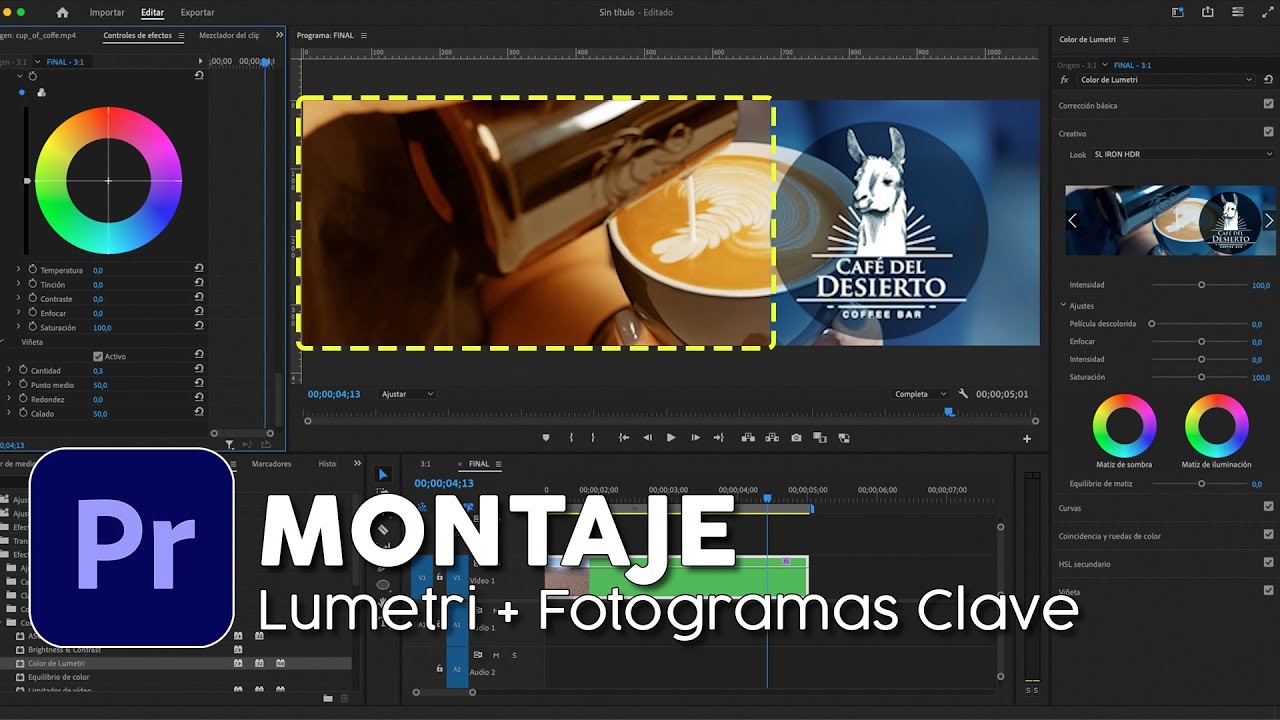Screen dimensions: 1280x720
Task: Click the Matiz de sombra color wheel
Action: point(1124,426)
